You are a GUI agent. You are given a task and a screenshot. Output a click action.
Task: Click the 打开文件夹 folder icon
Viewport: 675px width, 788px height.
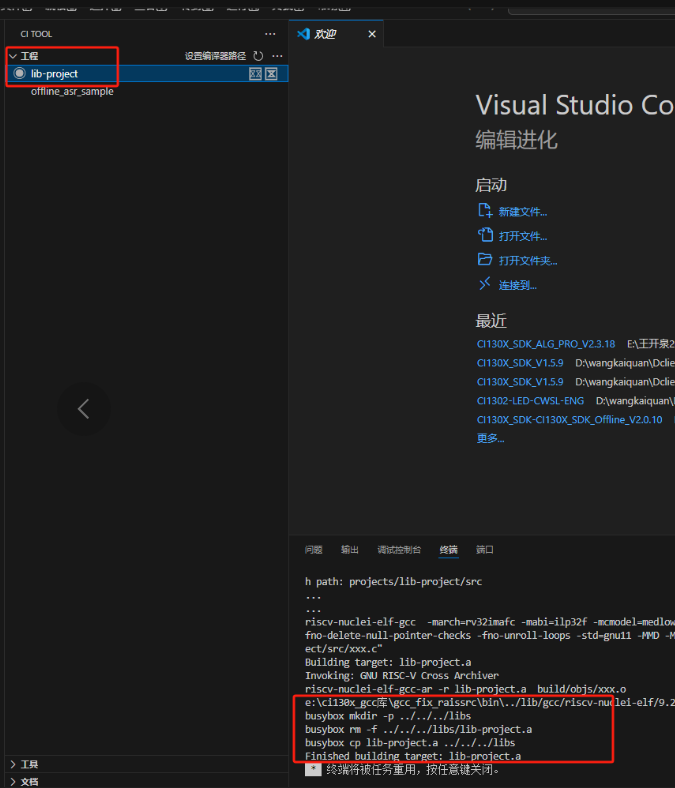click(485, 260)
